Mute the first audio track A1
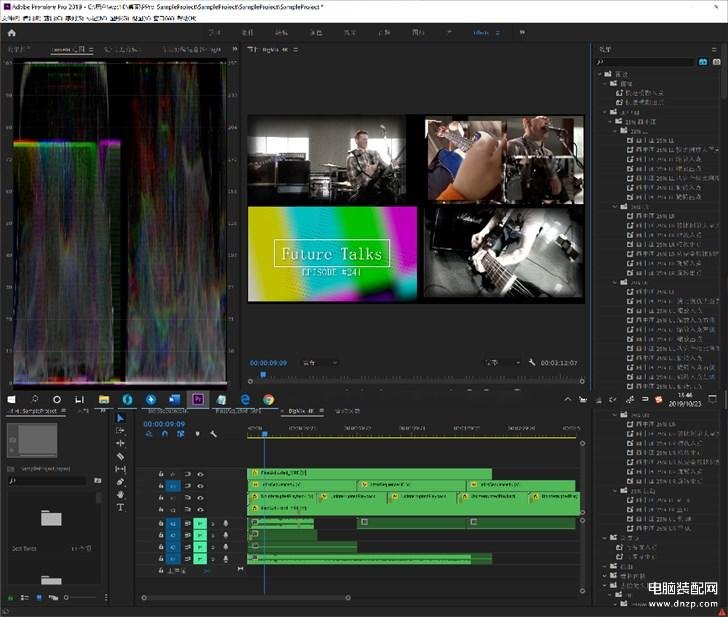Image resolution: width=728 pixels, height=617 pixels. (x=200, y=523)
